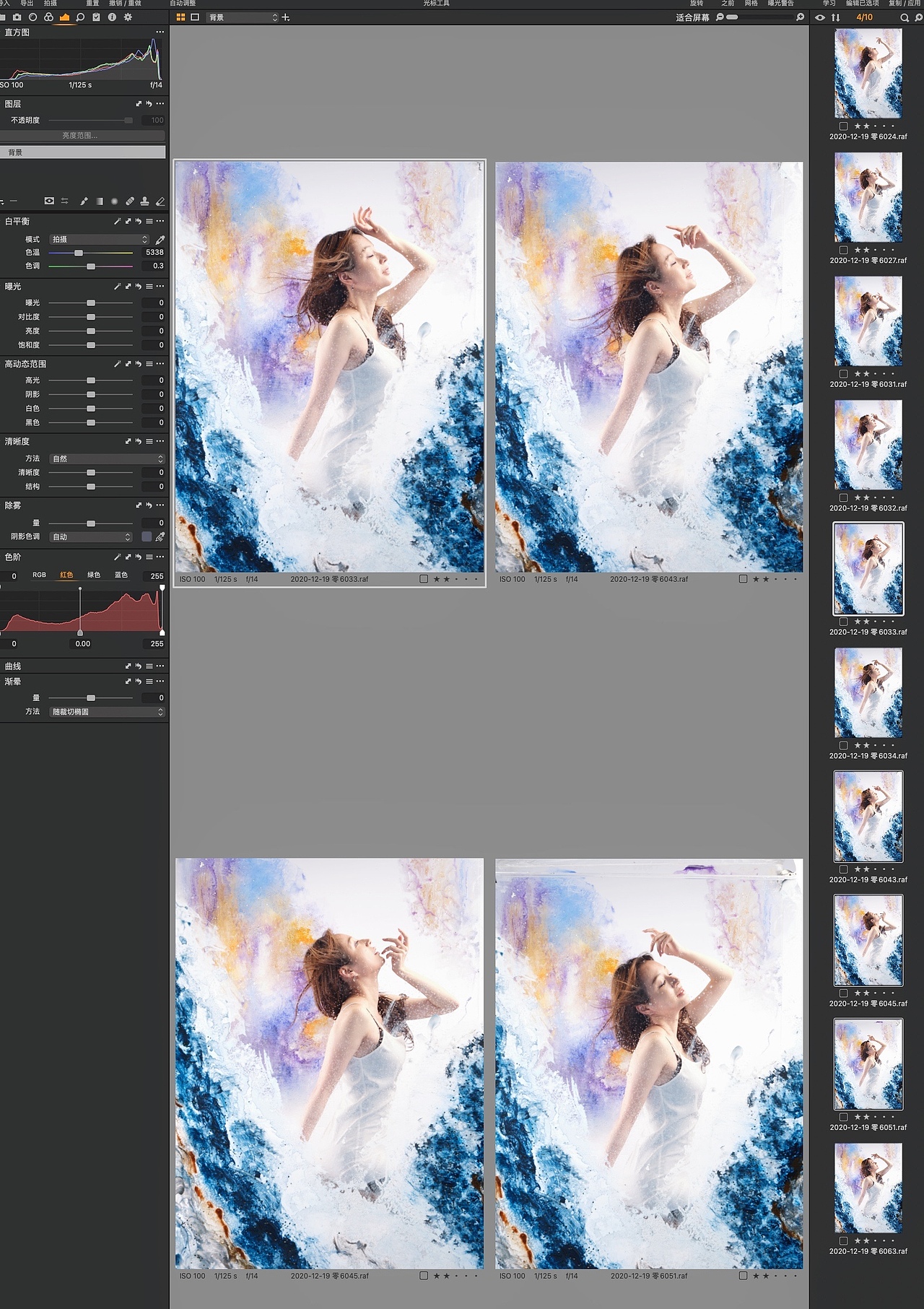Open the Vignetting 方法 dropdown

point(108,712)
